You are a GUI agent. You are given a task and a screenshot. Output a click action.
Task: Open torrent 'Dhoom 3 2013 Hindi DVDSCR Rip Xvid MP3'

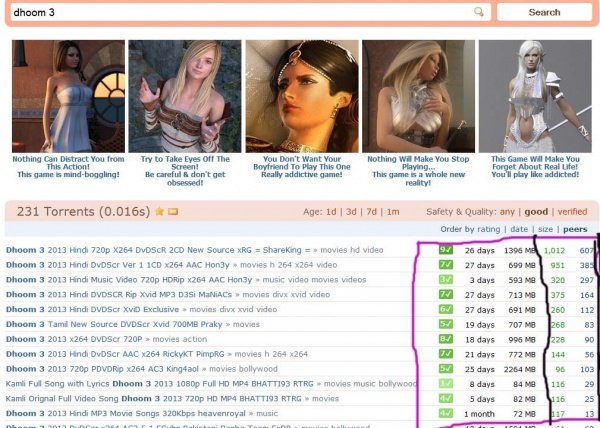tap(119, 295)
